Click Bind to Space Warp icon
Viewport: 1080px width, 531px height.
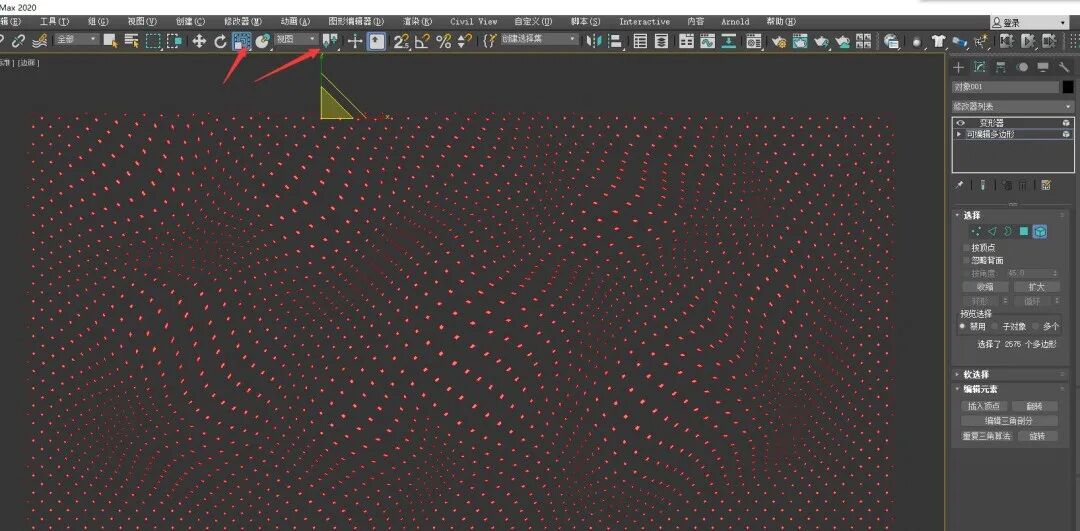(39, 41)
